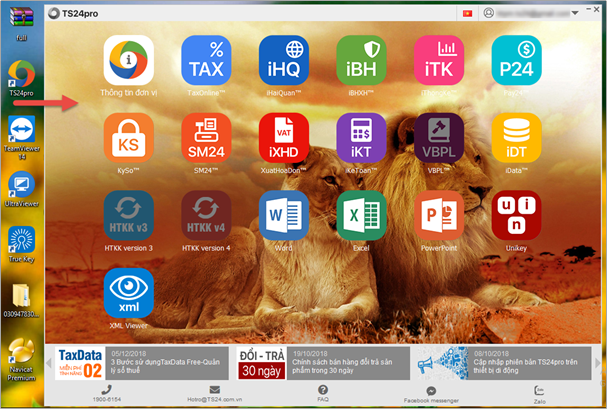Screen dimensions: 607x409
Task: Launch TaxOnline app icon
Action: coord(206,60)
